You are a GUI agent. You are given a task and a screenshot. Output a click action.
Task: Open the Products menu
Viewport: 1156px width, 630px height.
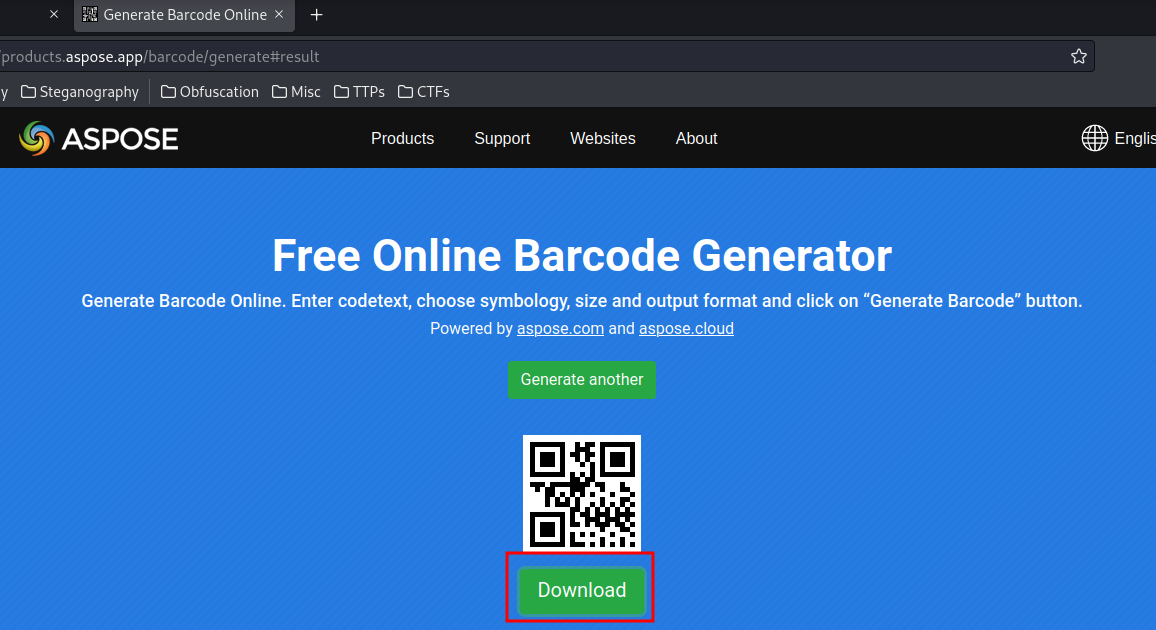click(x=403, y=139)
